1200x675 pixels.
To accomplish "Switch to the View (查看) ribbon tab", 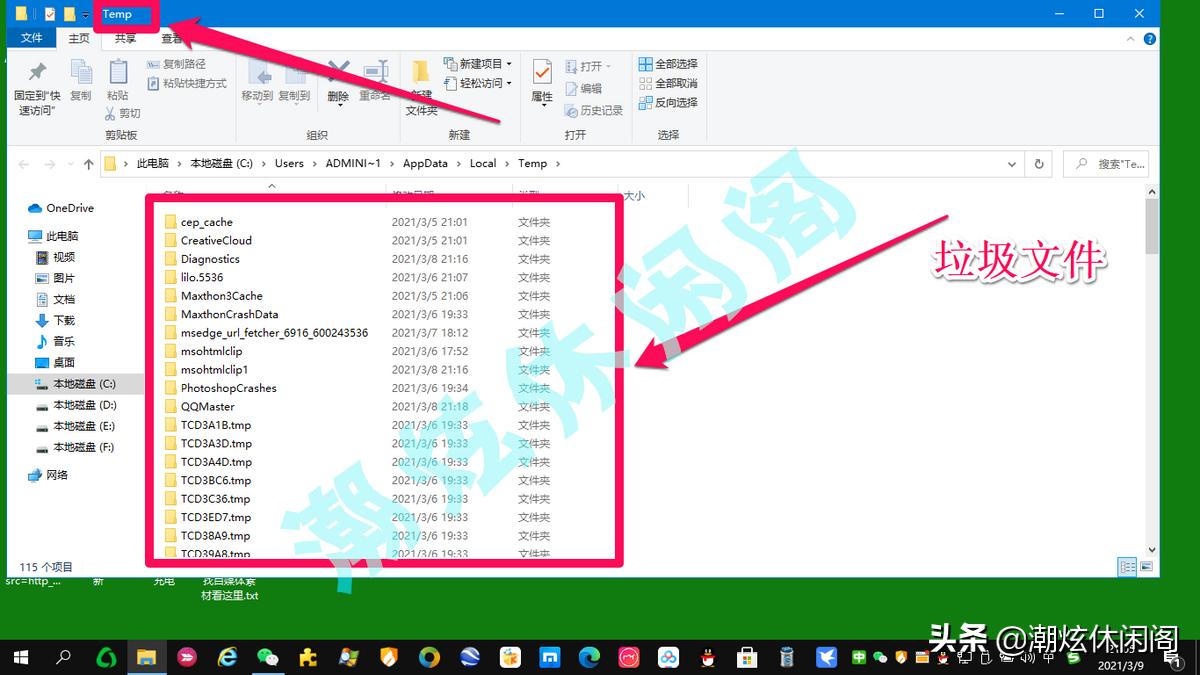I will click(170, 38).
